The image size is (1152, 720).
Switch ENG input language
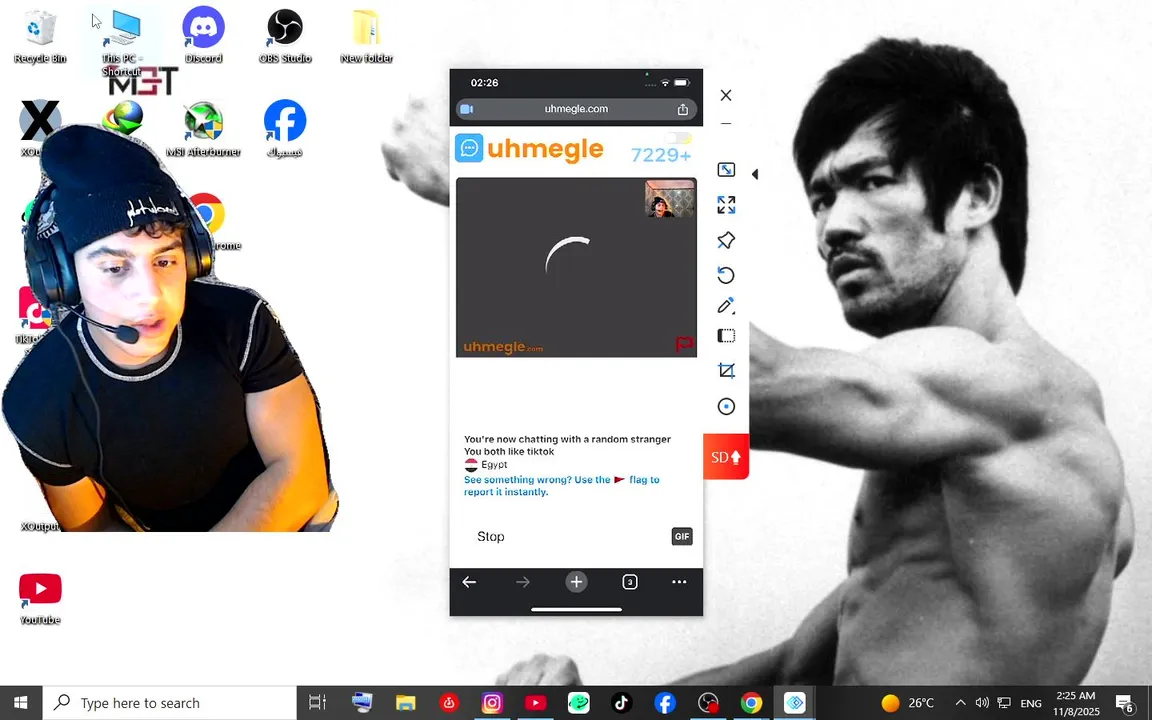(x=1031, y=703)
